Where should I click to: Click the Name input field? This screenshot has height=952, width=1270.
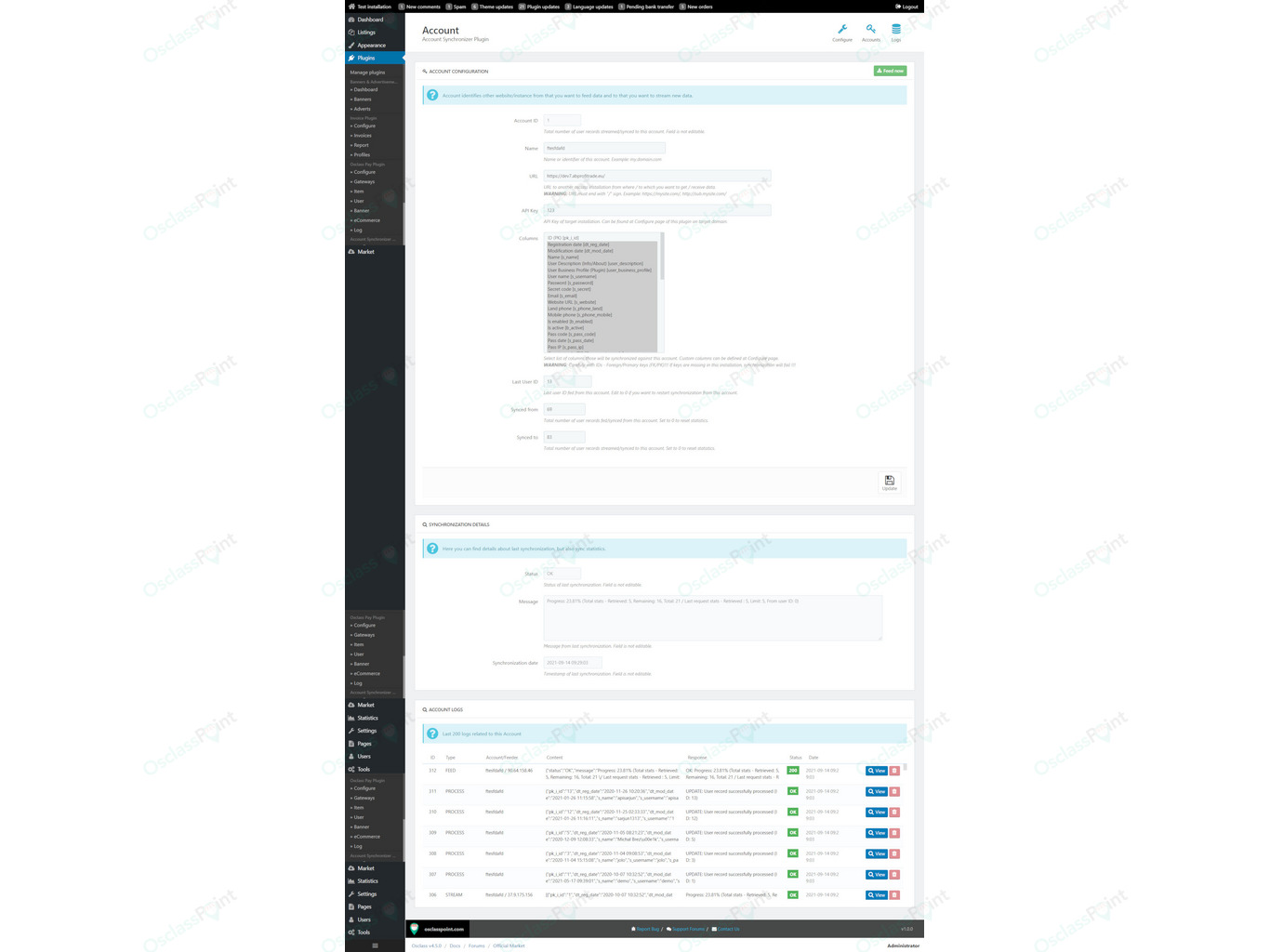click(x=604, y=148)
